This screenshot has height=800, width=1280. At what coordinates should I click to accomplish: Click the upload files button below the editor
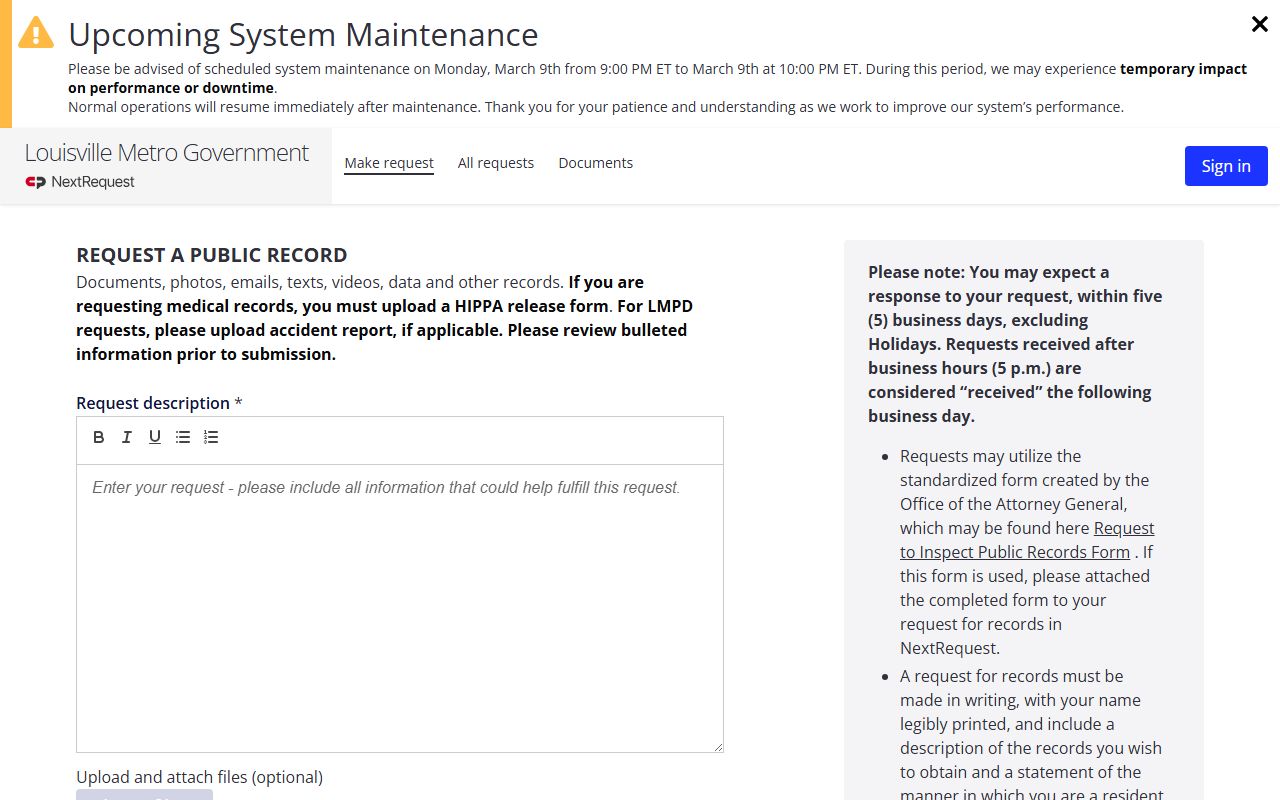tap(144, 795)
